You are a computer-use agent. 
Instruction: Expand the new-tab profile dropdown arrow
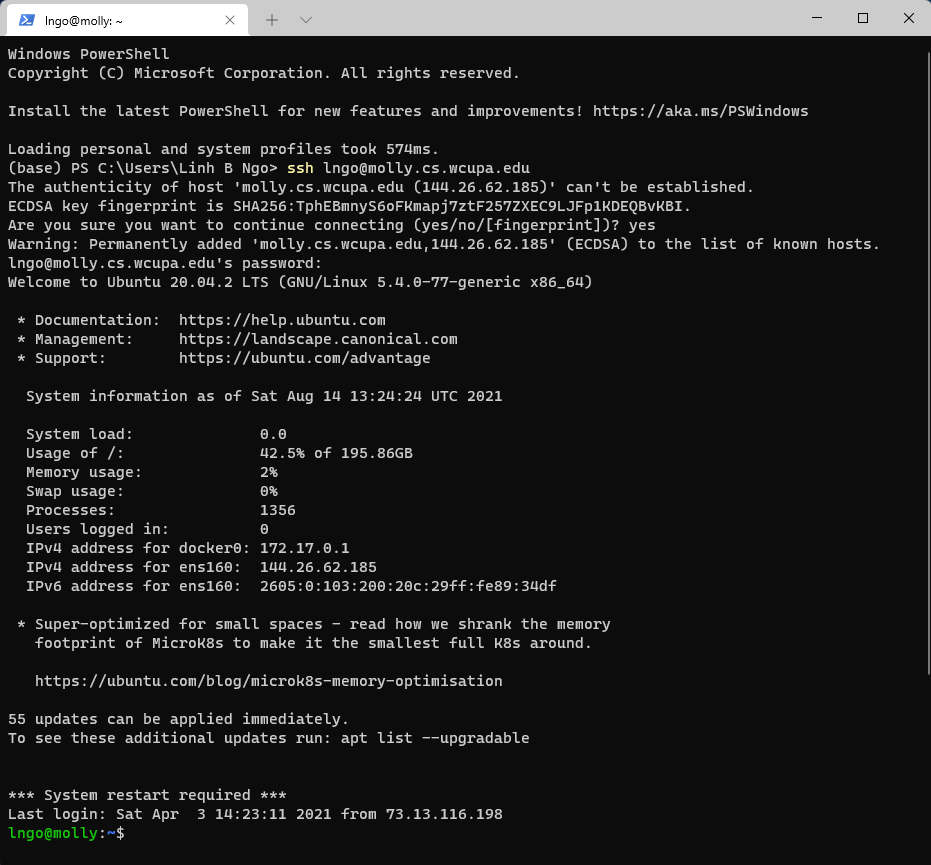306,20
